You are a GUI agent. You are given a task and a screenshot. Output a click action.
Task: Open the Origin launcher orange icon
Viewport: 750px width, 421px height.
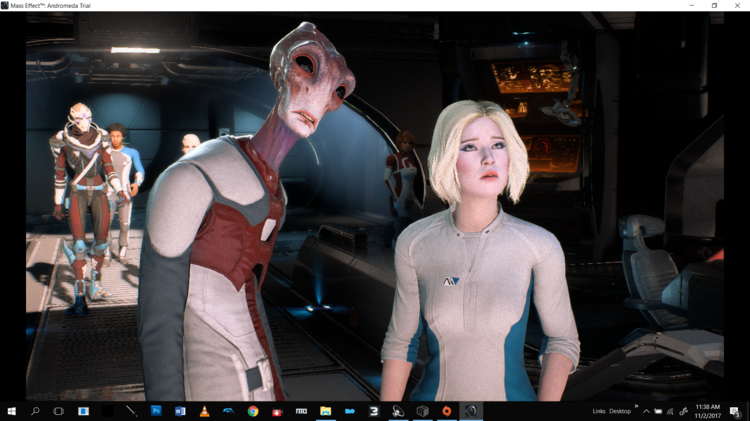pyautogui.click(x=446, y=411)
